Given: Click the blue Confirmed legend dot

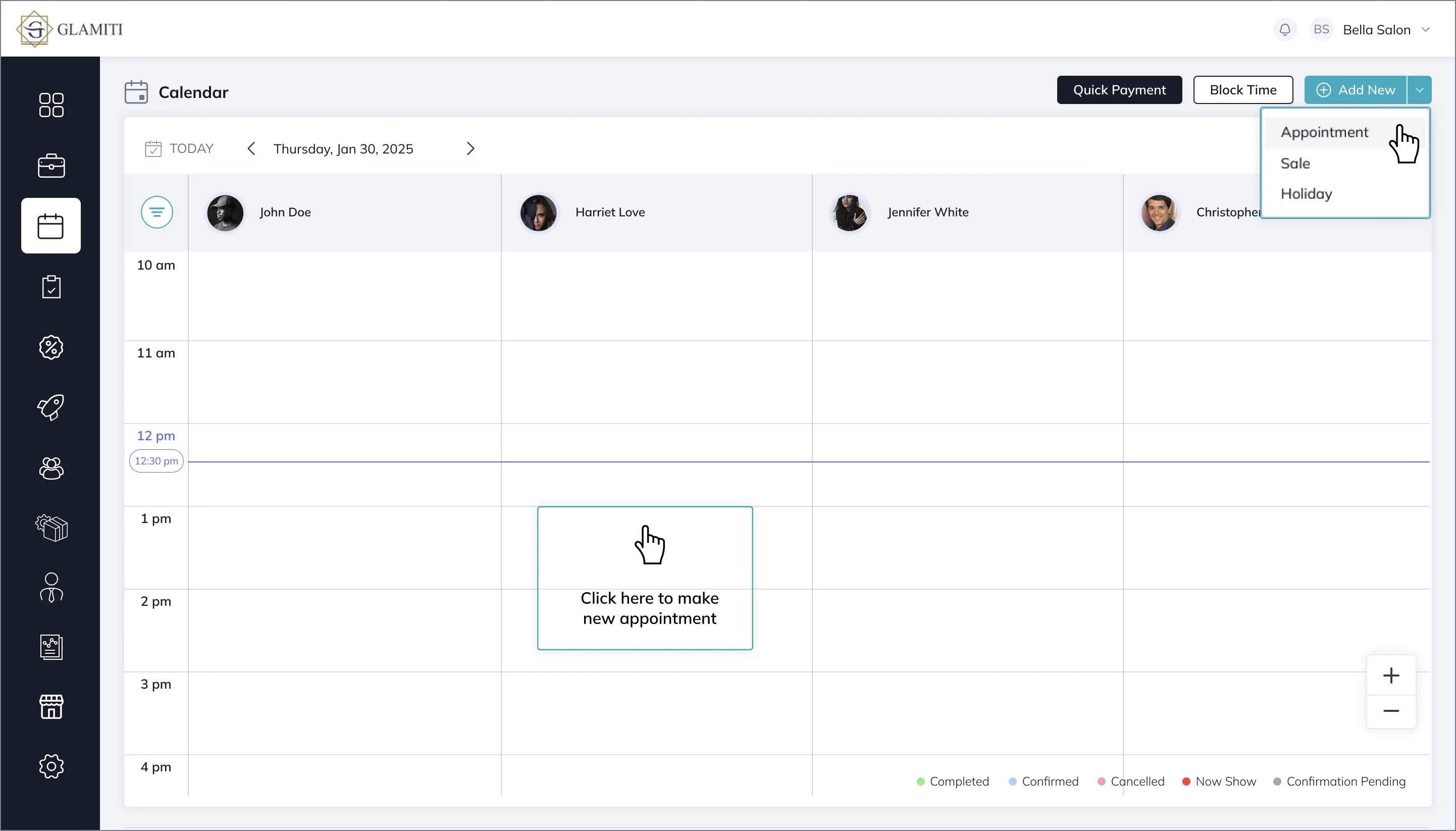Looking at the screenshot, I should tap(1013, 782).
